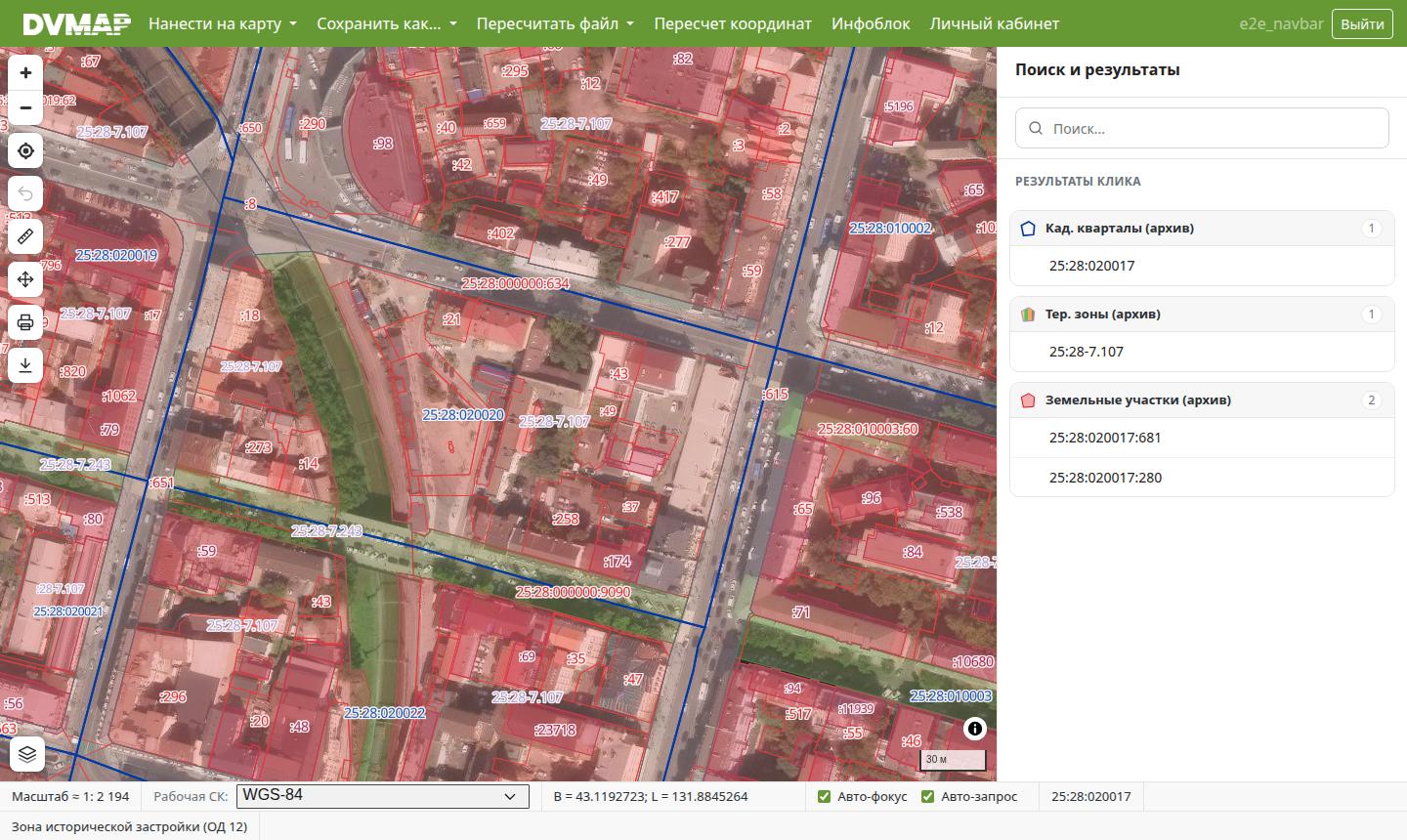The image size is (1407, 840).
Task: Click the cadastral quarters pentagon icon
Action: point(1028,229)
